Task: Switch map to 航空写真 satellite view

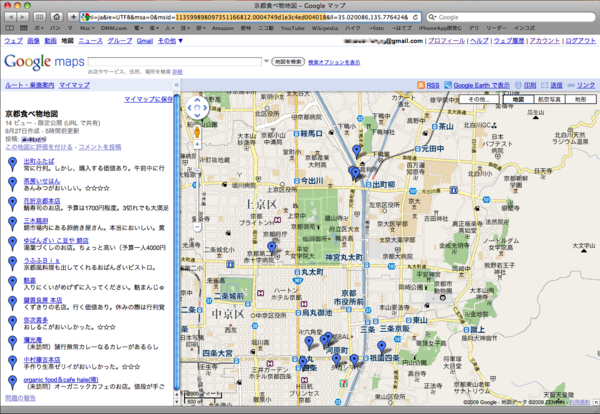Action: (x=549, y=99)
